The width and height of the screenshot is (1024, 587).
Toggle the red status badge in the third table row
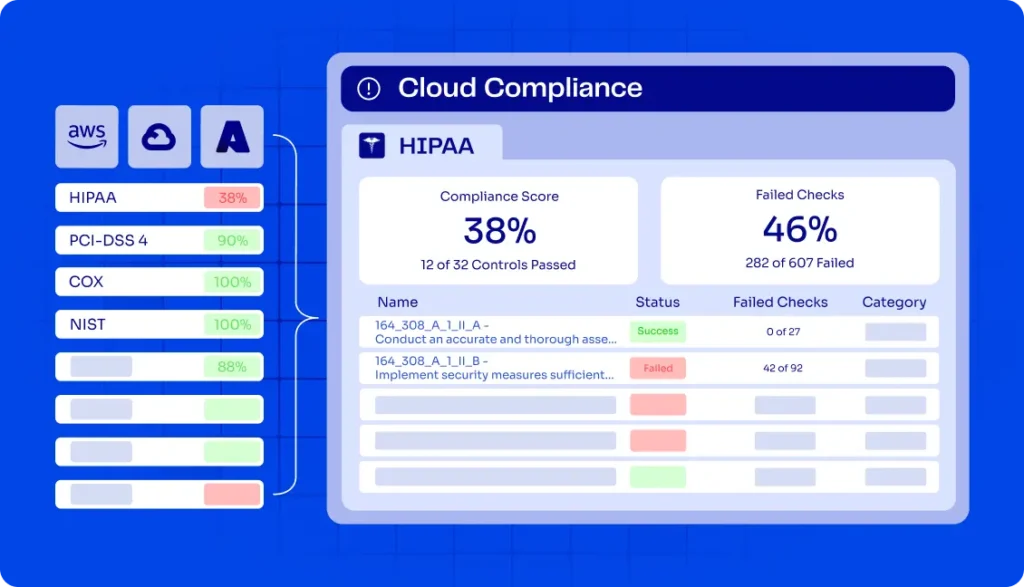[657, 404]
